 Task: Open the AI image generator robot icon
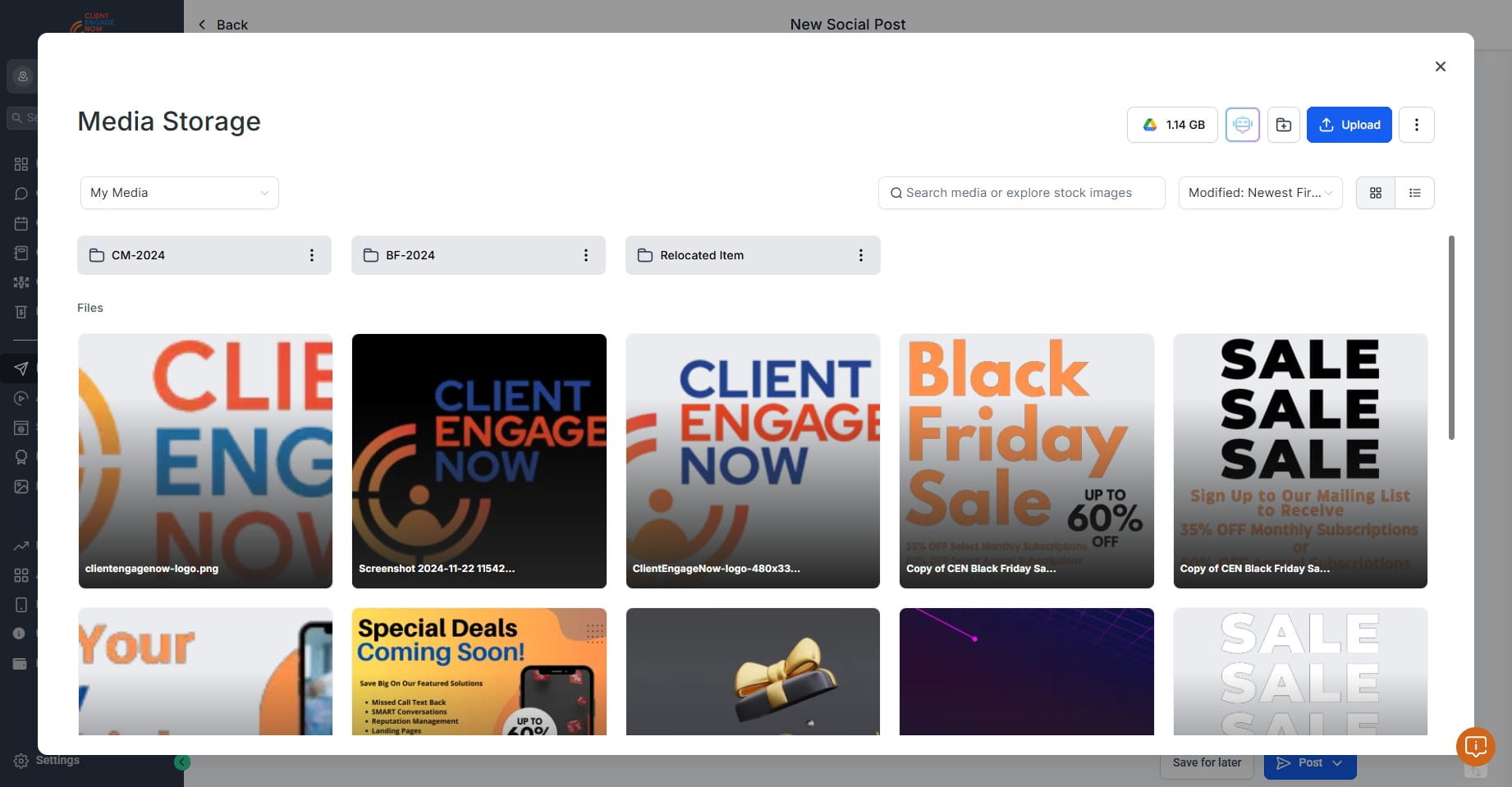(x=1243, y=125)
